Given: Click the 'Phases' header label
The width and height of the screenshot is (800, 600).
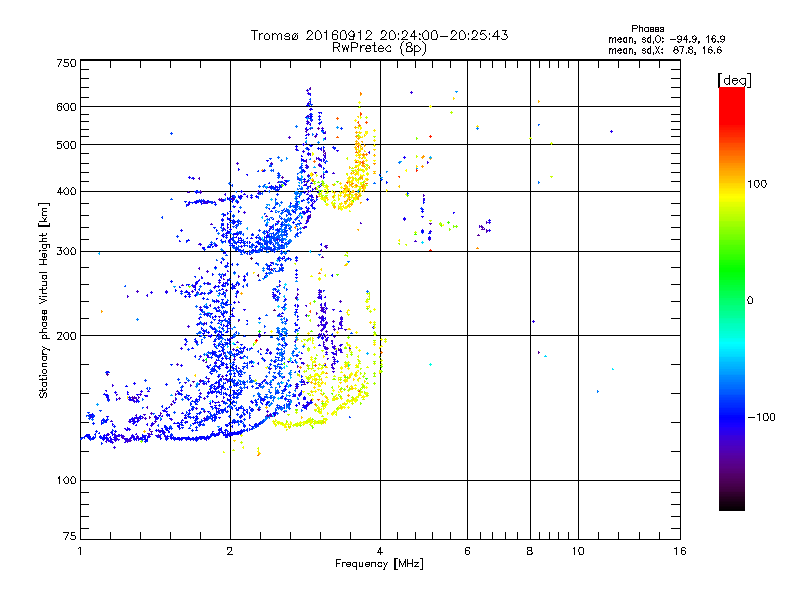Looking at the screenshot, I should coord(647,29).
